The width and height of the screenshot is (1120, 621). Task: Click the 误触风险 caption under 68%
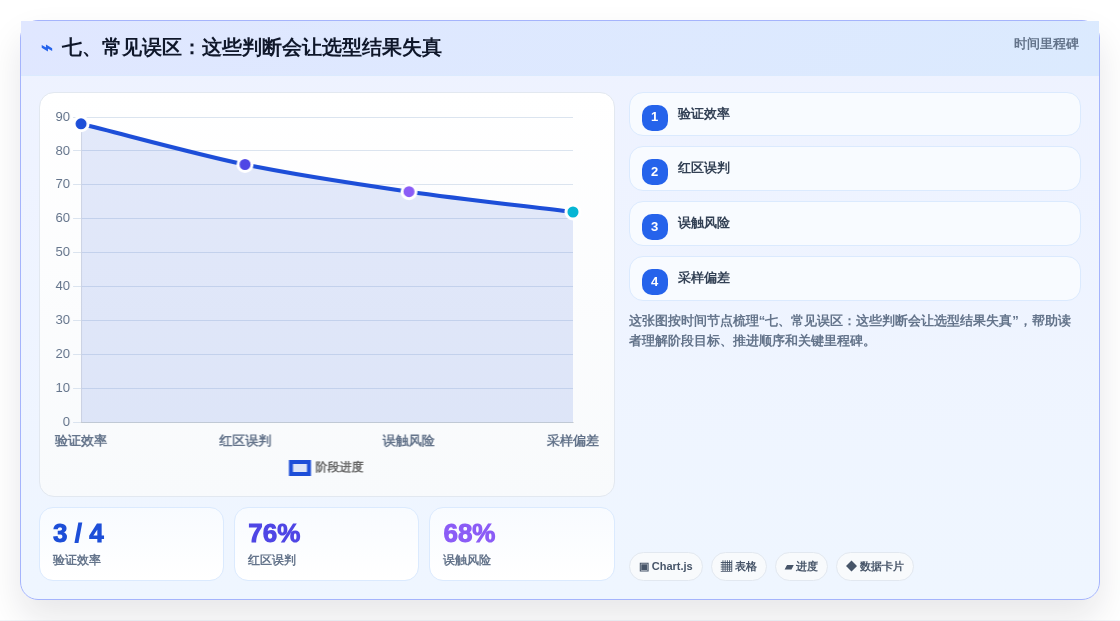coord(467,560)
